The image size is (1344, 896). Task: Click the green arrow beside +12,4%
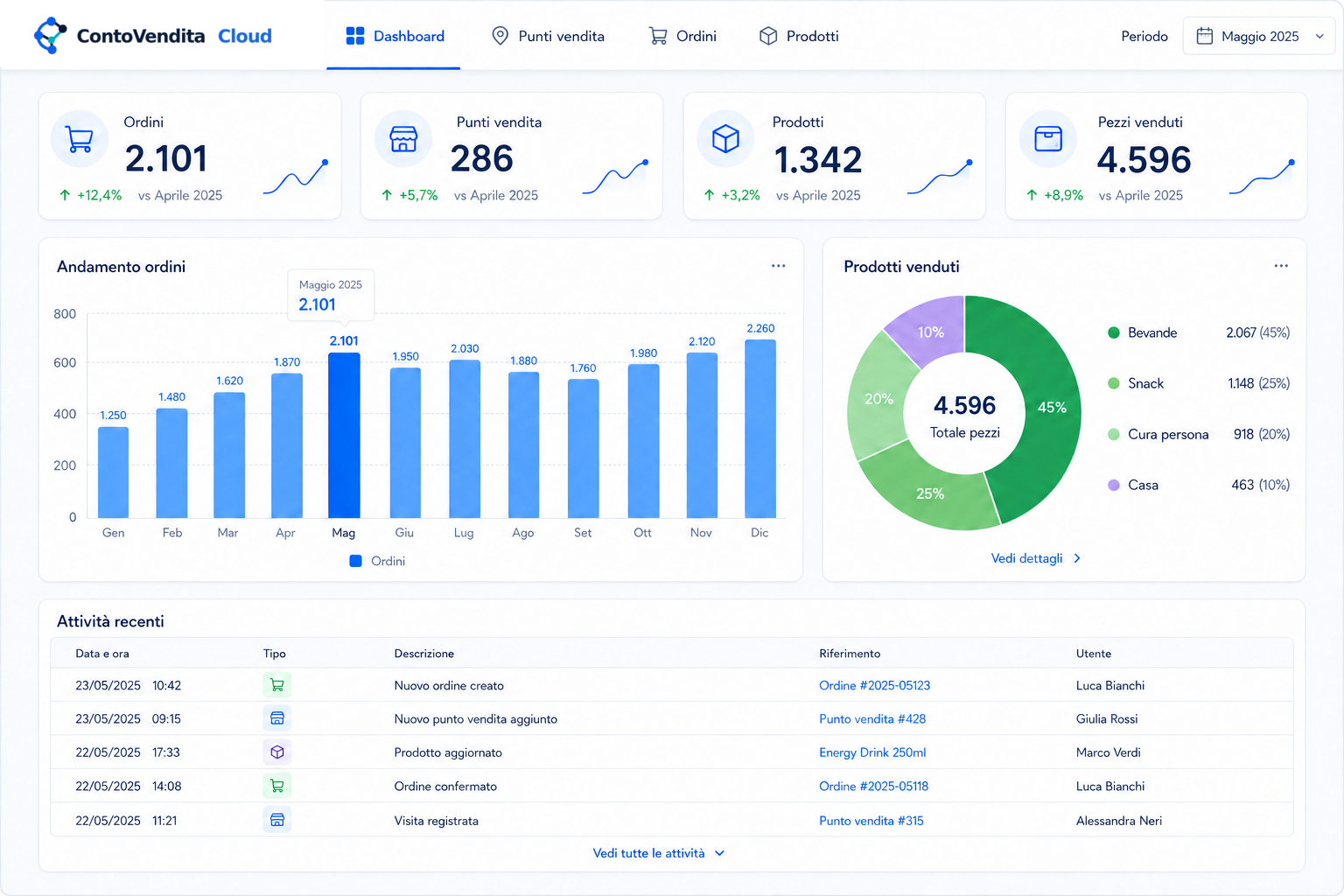point(65,195)
